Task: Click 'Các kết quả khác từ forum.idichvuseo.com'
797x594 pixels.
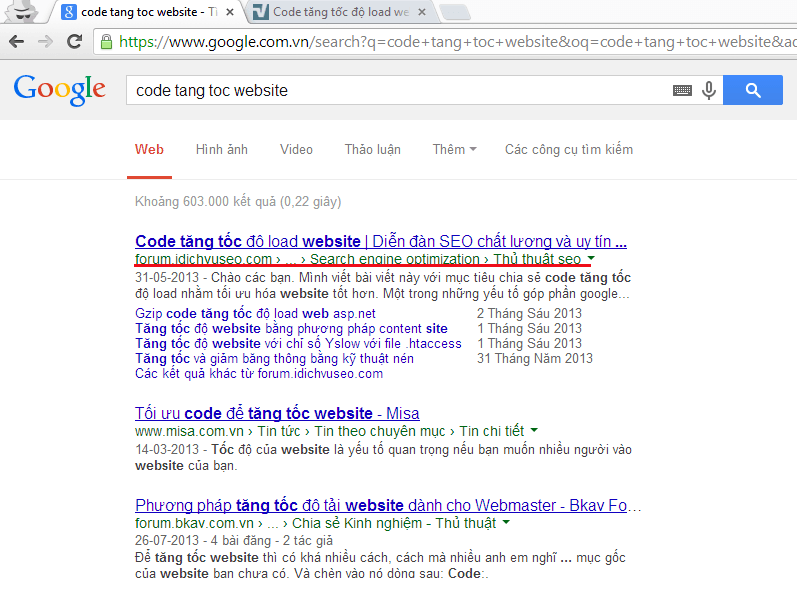Action: click(259, 373)
